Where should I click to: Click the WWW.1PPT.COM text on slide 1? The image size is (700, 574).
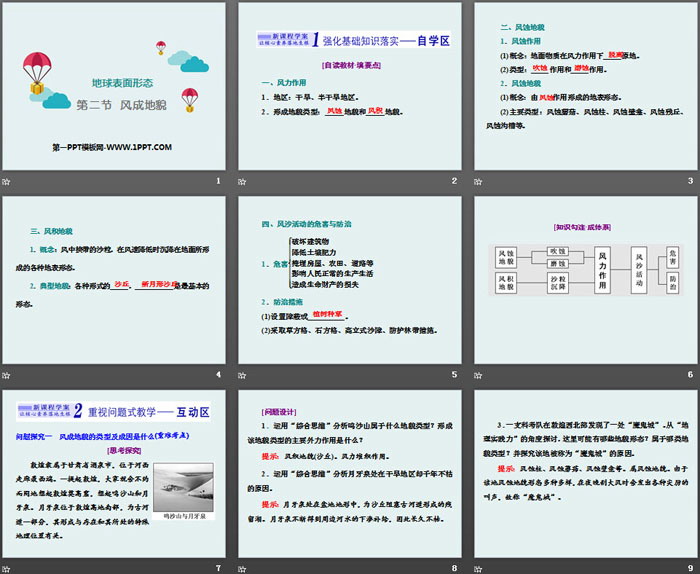tap(140, 147)
